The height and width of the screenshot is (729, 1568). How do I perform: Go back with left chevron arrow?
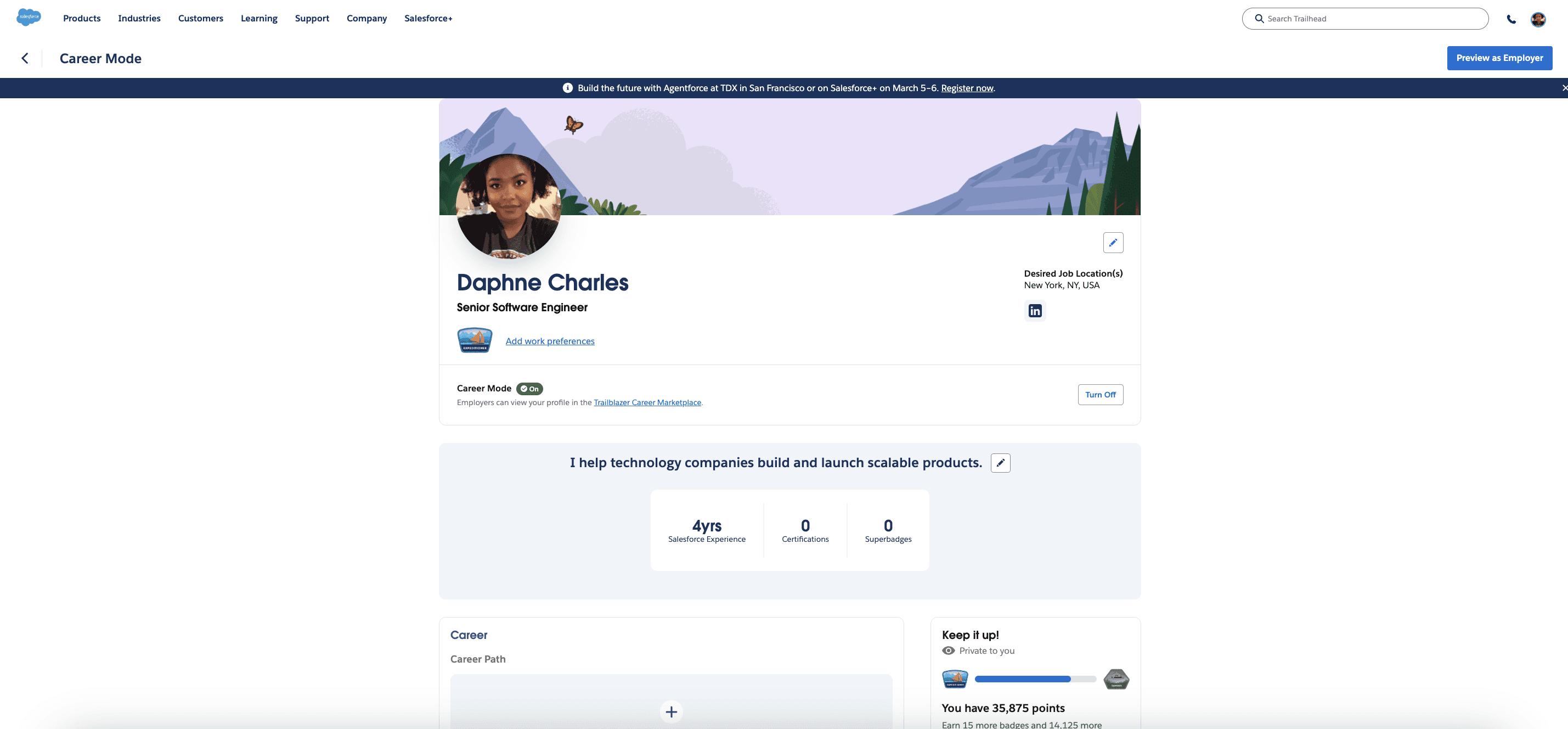pyautogui.click(x=25, y=59)
